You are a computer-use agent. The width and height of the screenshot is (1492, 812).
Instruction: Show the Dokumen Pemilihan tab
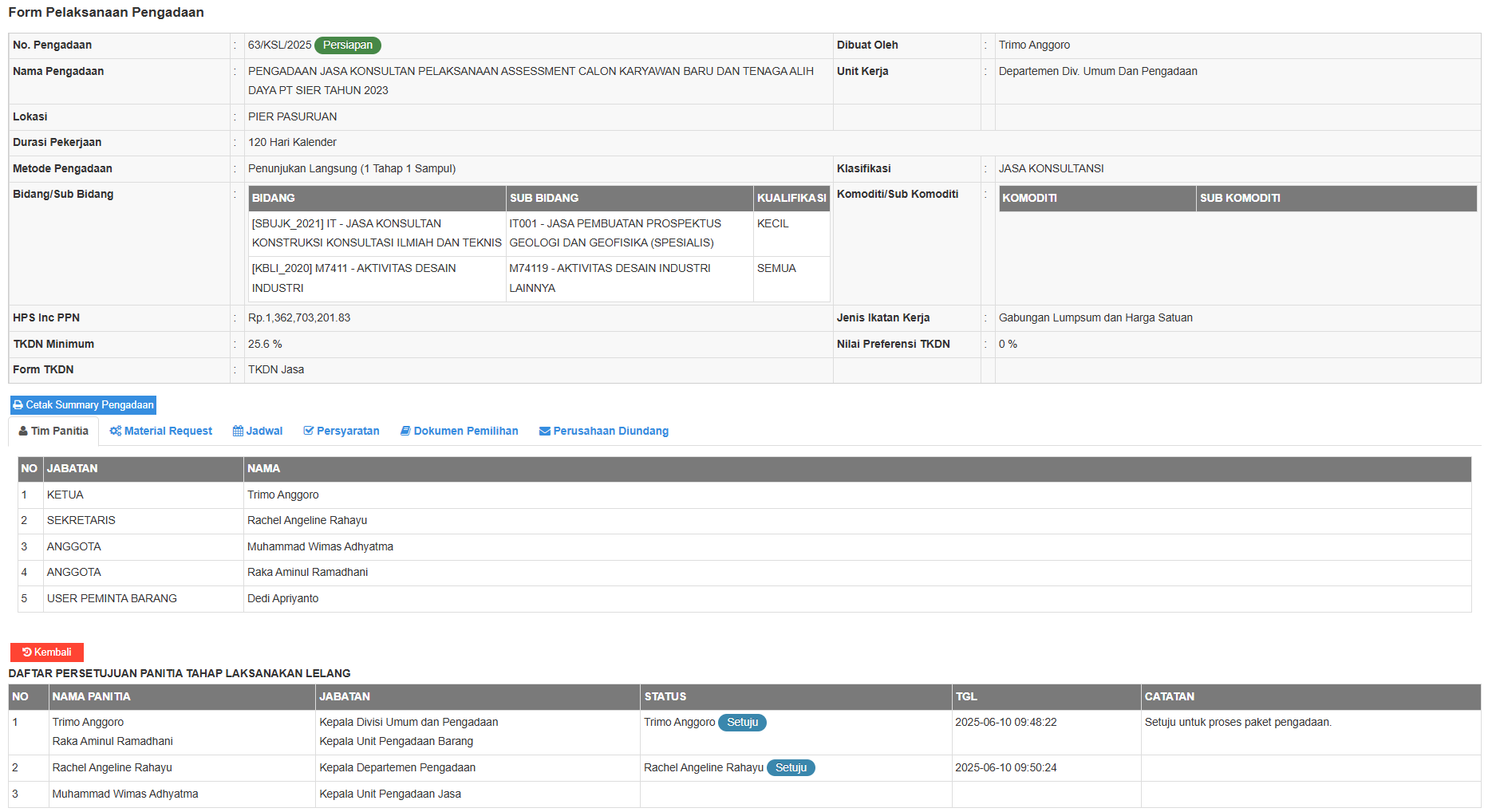pyautogui.click(x=465, y=432)
